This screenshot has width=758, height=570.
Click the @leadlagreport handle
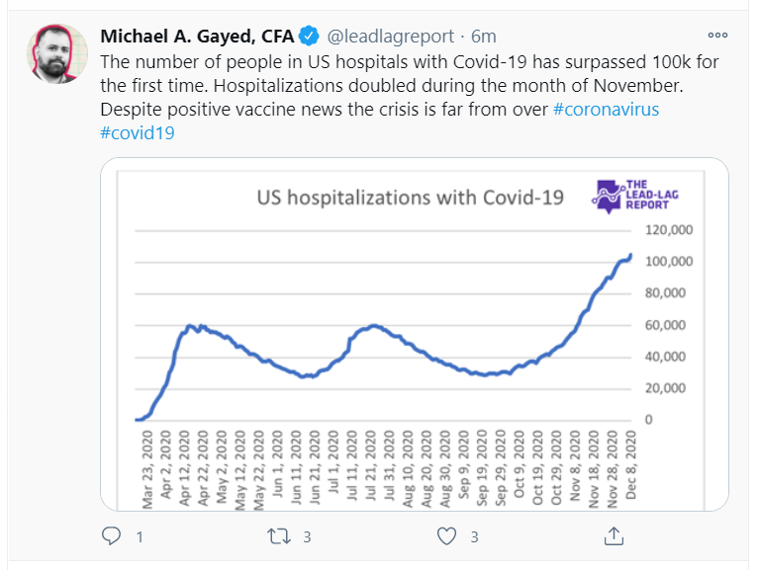point(385,36)
